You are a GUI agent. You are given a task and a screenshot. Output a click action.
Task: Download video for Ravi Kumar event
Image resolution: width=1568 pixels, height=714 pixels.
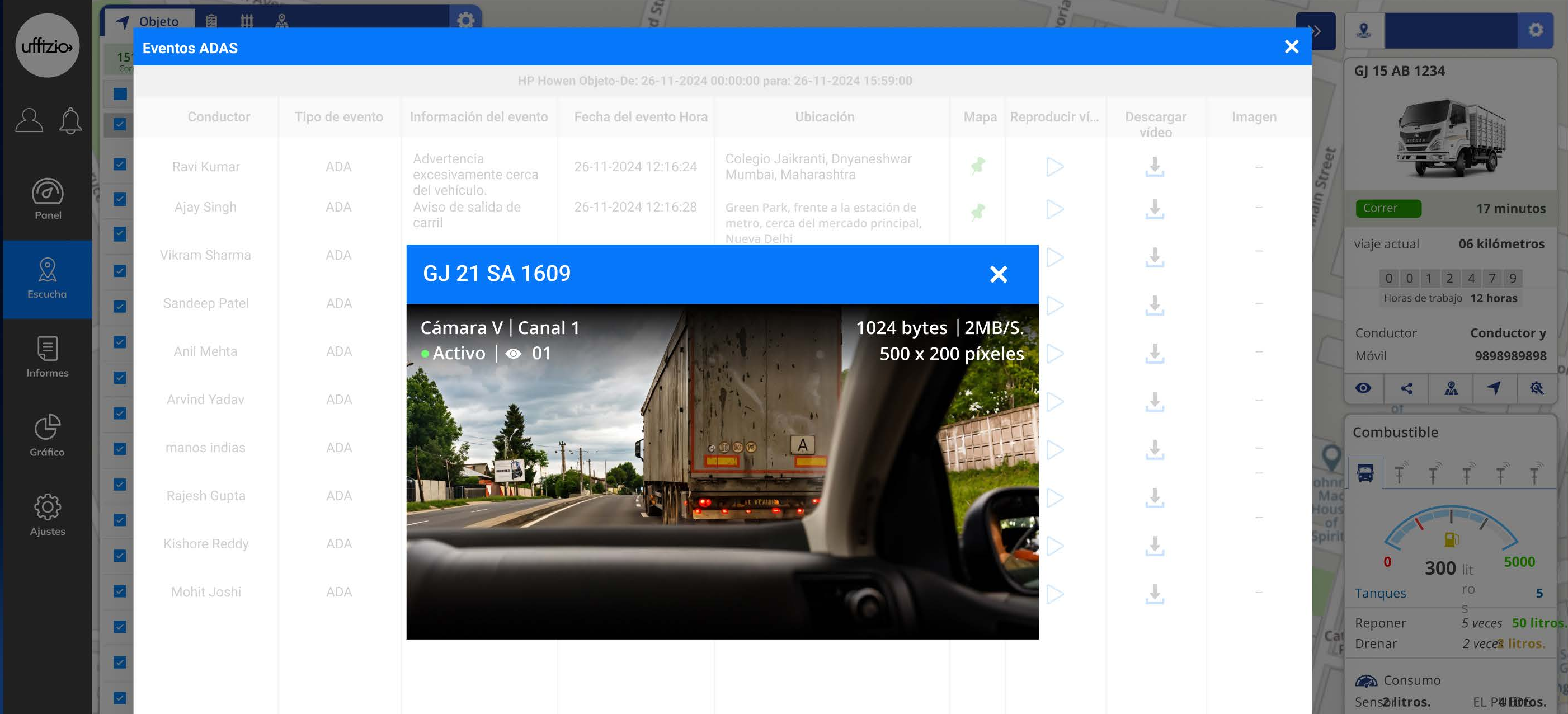1155,167
